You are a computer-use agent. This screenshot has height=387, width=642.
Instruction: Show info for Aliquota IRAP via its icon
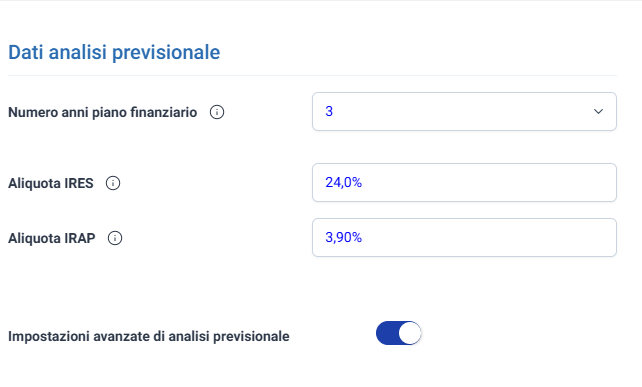click(115, 238)
